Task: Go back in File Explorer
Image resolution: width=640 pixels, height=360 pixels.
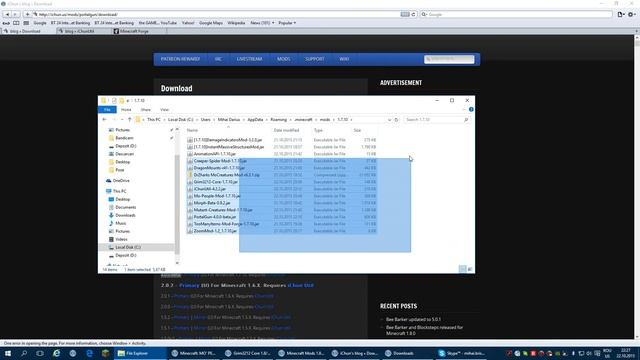Action: [104, 120]
